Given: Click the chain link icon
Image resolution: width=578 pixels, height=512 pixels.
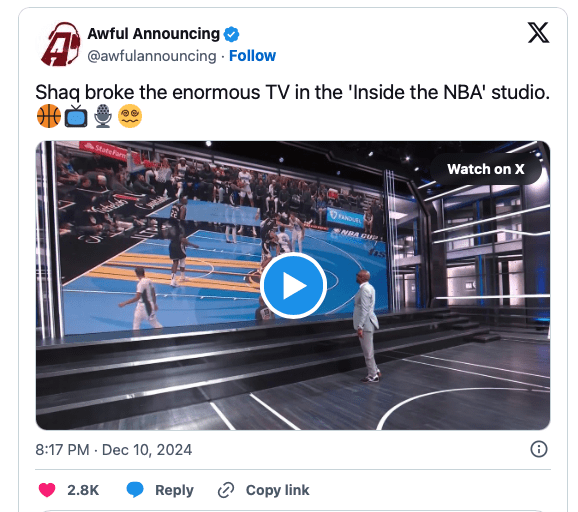Looking at the screenshot, I should (226, 490).
